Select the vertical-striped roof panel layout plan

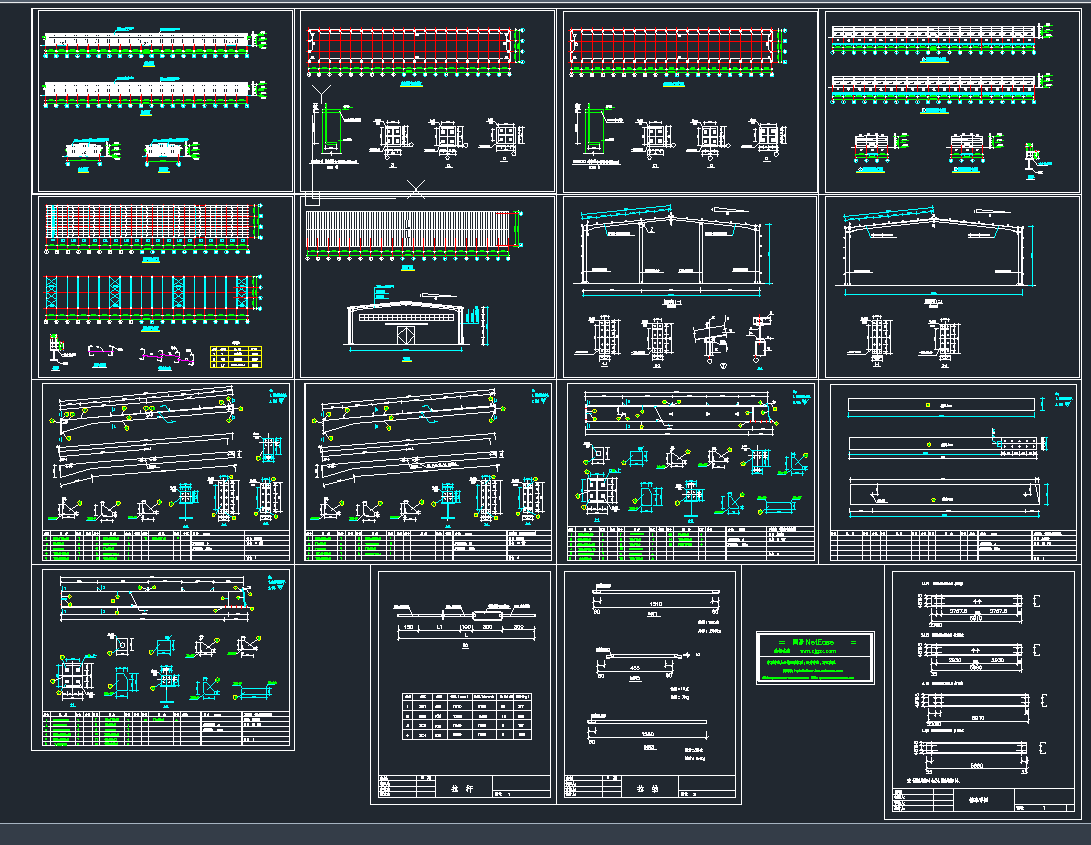[409, 230]
